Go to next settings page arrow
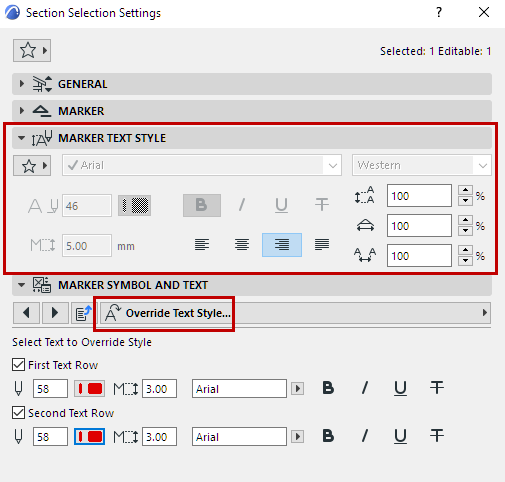 [55, 313]
